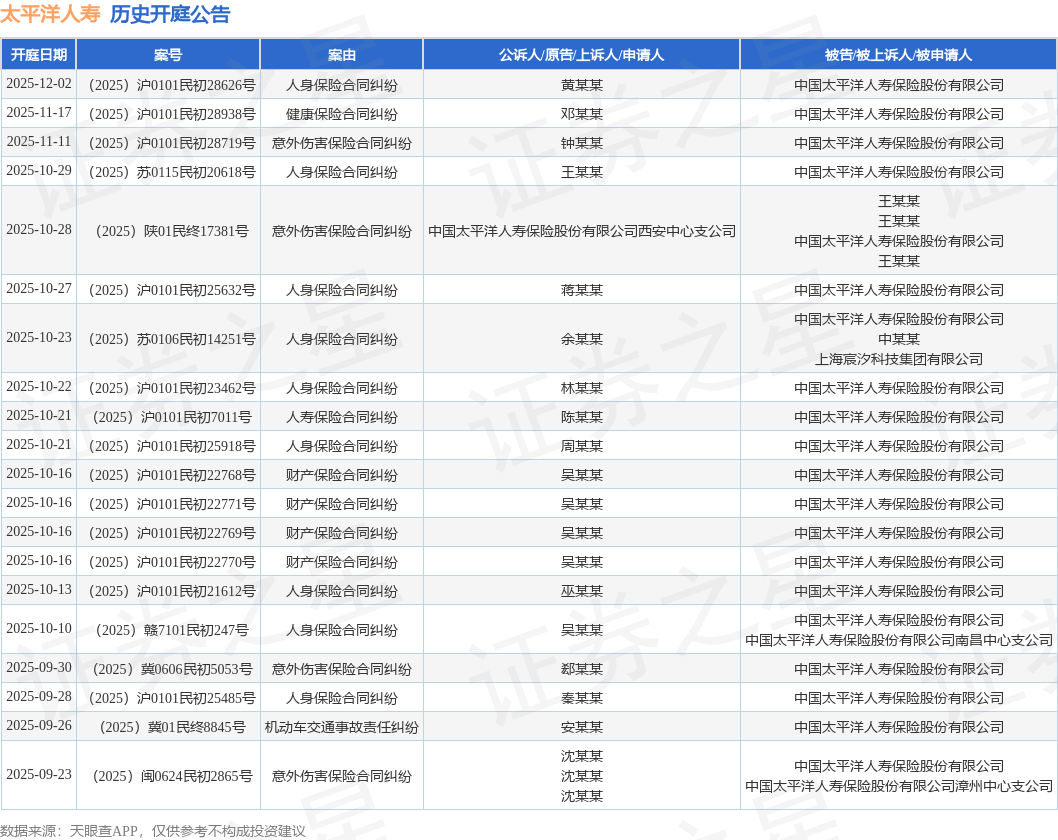Click the date 2025-10-23
This screenshot has width=1058, height=840.
[38, 338]
